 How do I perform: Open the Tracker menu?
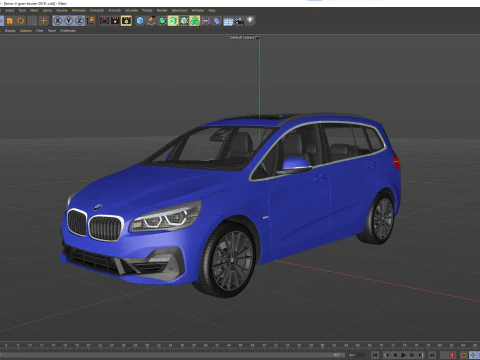click(x=147, y=10)
